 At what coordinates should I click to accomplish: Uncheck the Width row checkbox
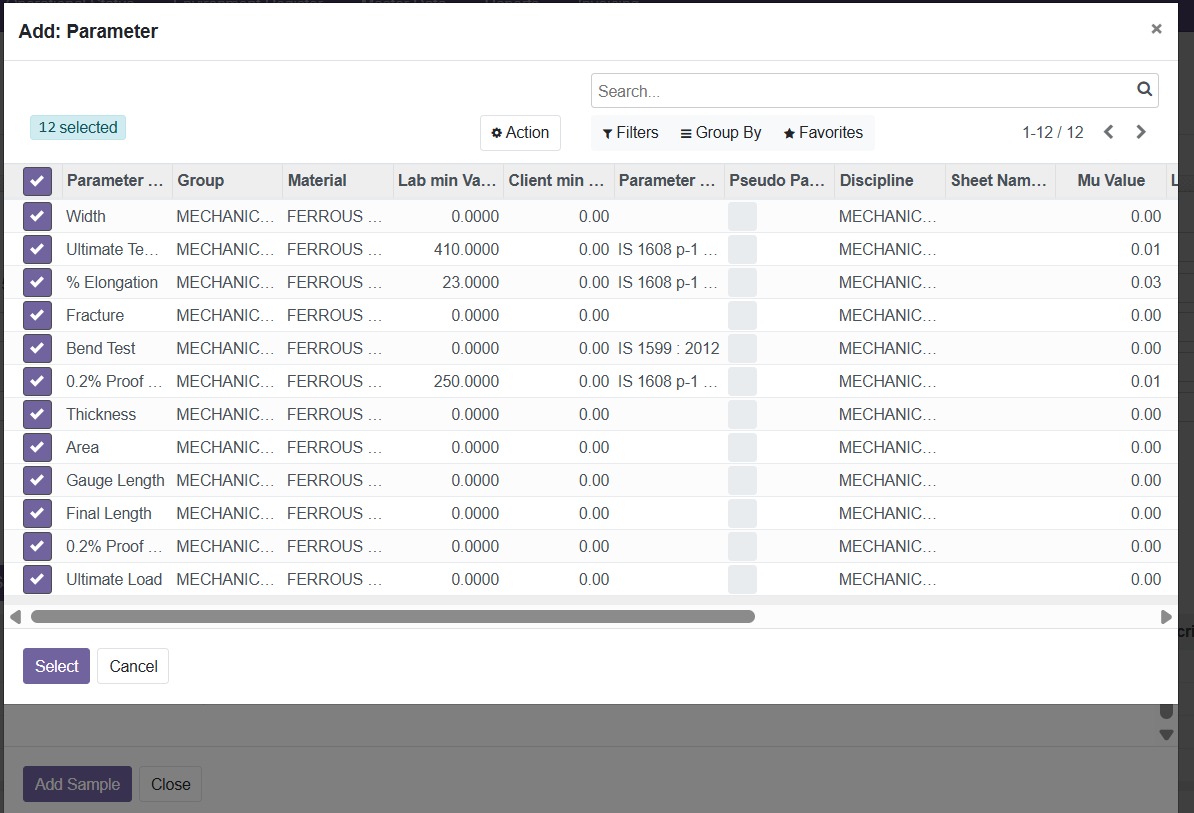pos(37,216)
